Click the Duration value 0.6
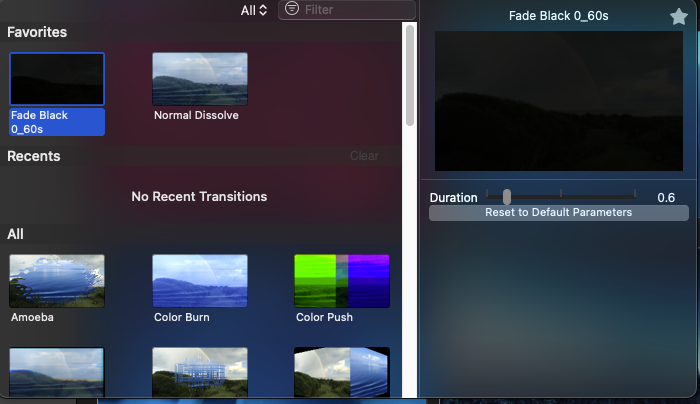Screen dimensions: 700x404 666,198
